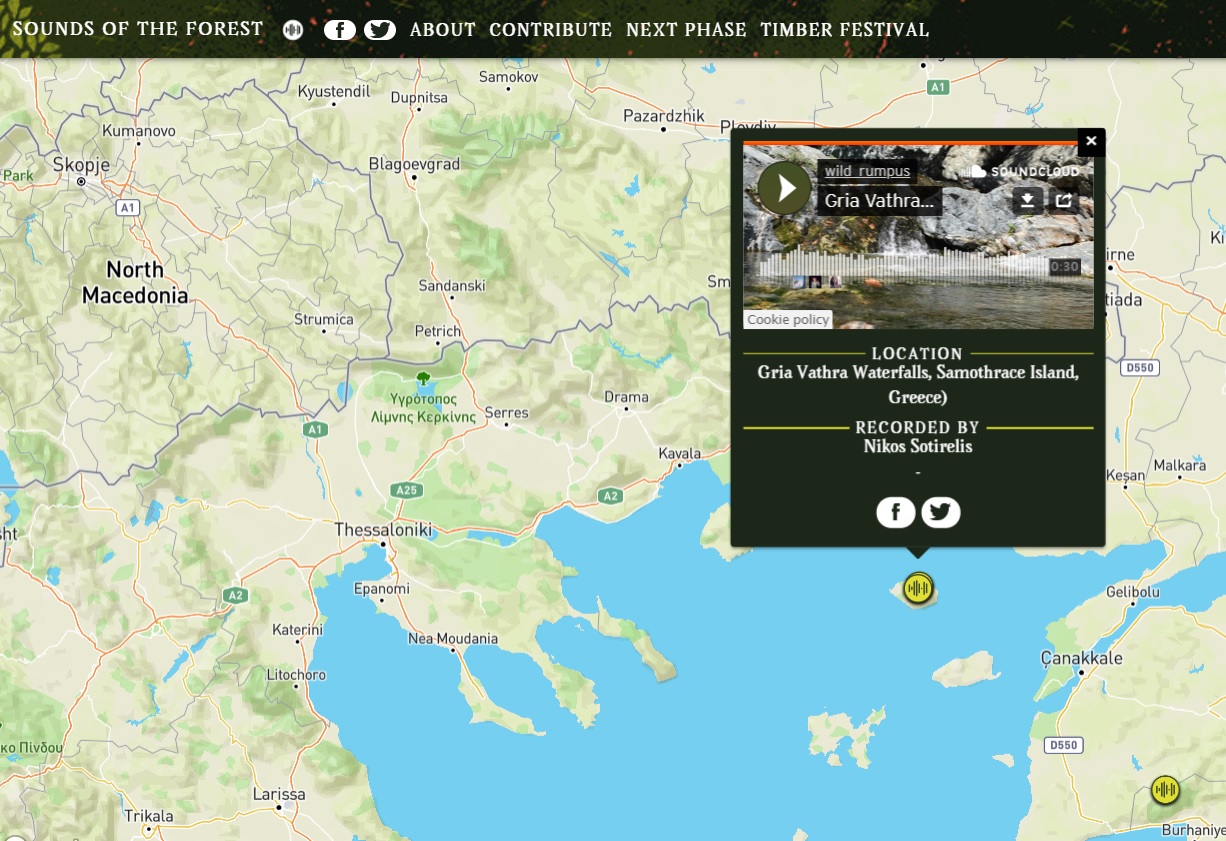Click the SoundCloud download icon
The image size is (1226, 841).
[1027, 200]
